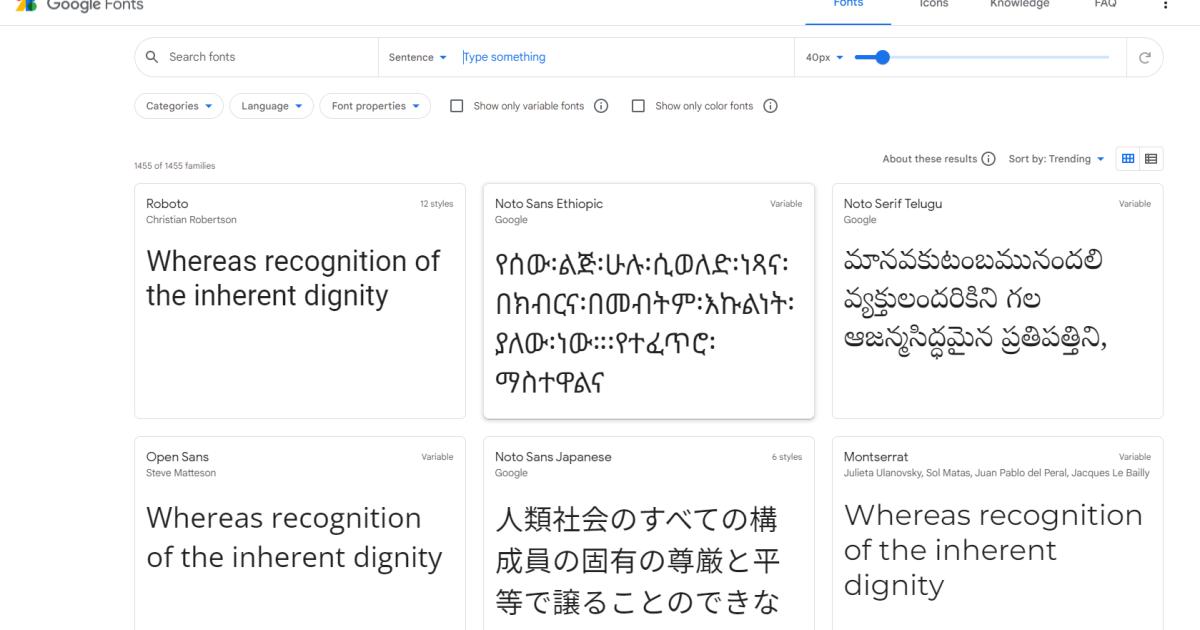Viewport: 1200px width, 630px height.
Task: Enable Show only color fonts checkbox
Action: pyautogui.click(x=638, y=106)
